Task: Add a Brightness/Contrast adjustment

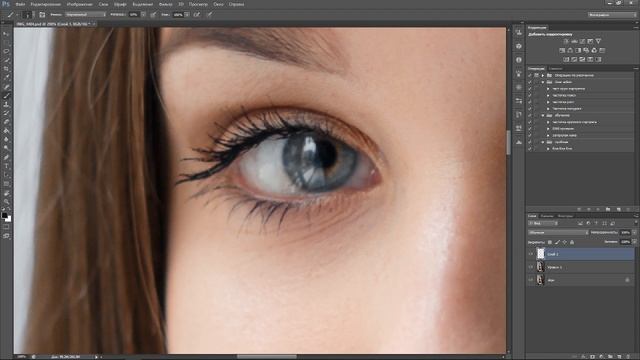Action: pyautogui.click(x=566, y=41)
